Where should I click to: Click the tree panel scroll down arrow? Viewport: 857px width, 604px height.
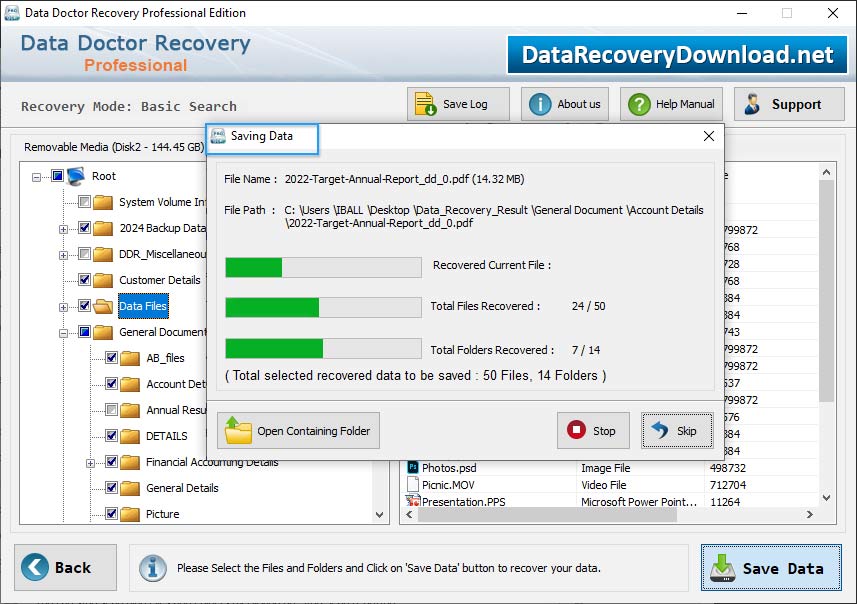click(379, 515)
